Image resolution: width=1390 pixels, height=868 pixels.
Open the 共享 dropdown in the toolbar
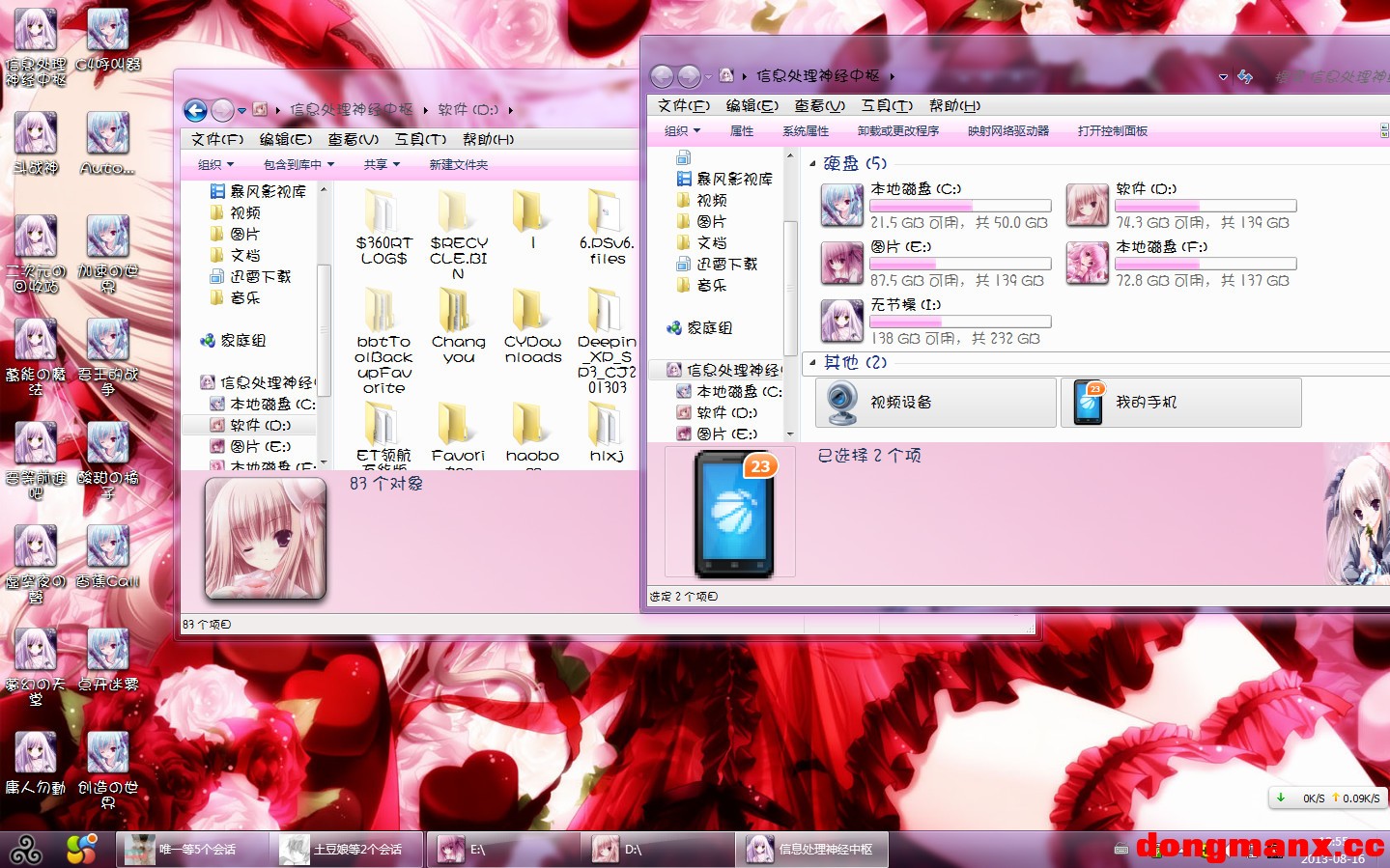[x=382, y=165]
